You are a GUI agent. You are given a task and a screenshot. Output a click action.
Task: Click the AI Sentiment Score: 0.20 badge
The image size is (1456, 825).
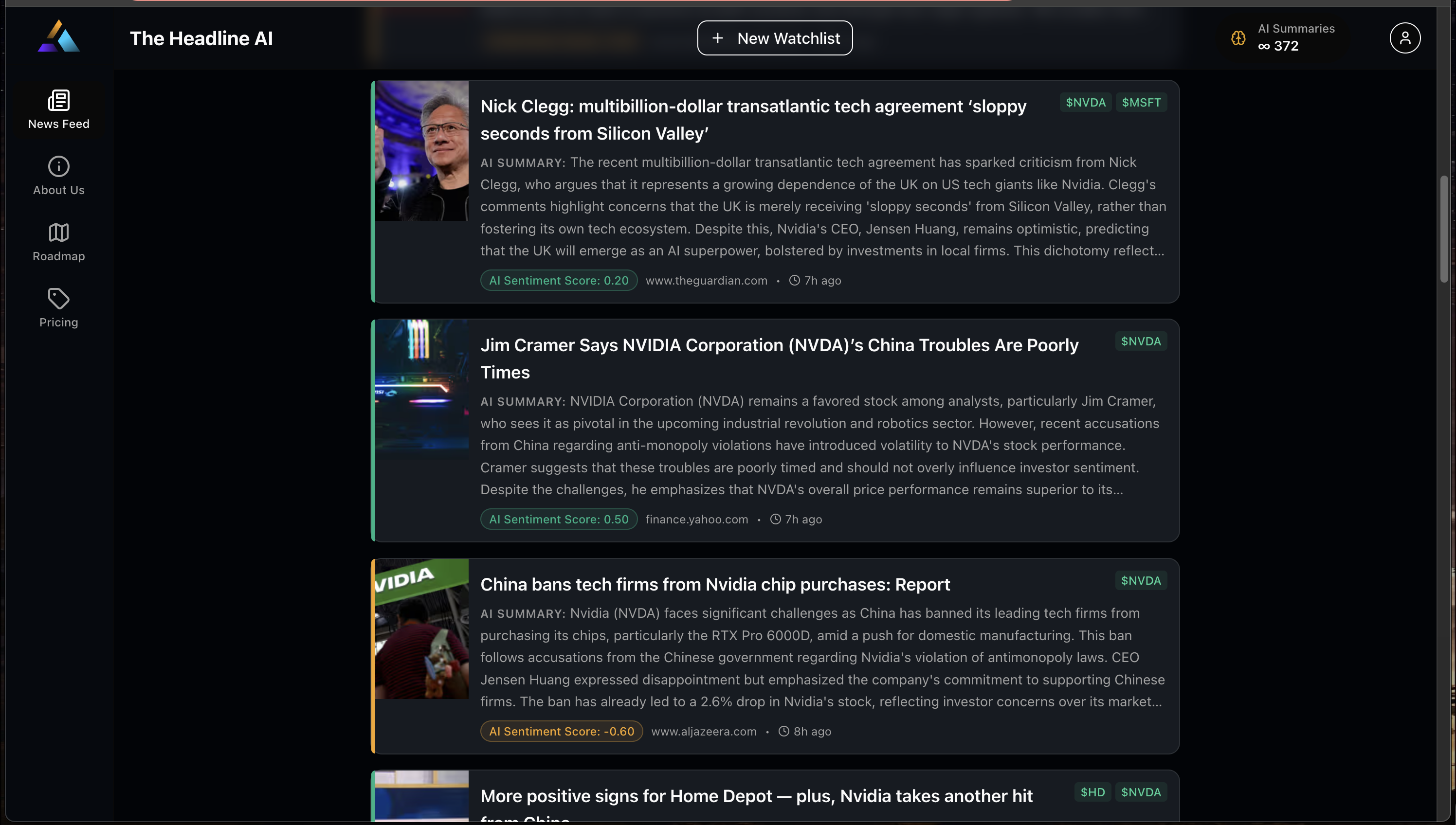click(x=559, y=281)
